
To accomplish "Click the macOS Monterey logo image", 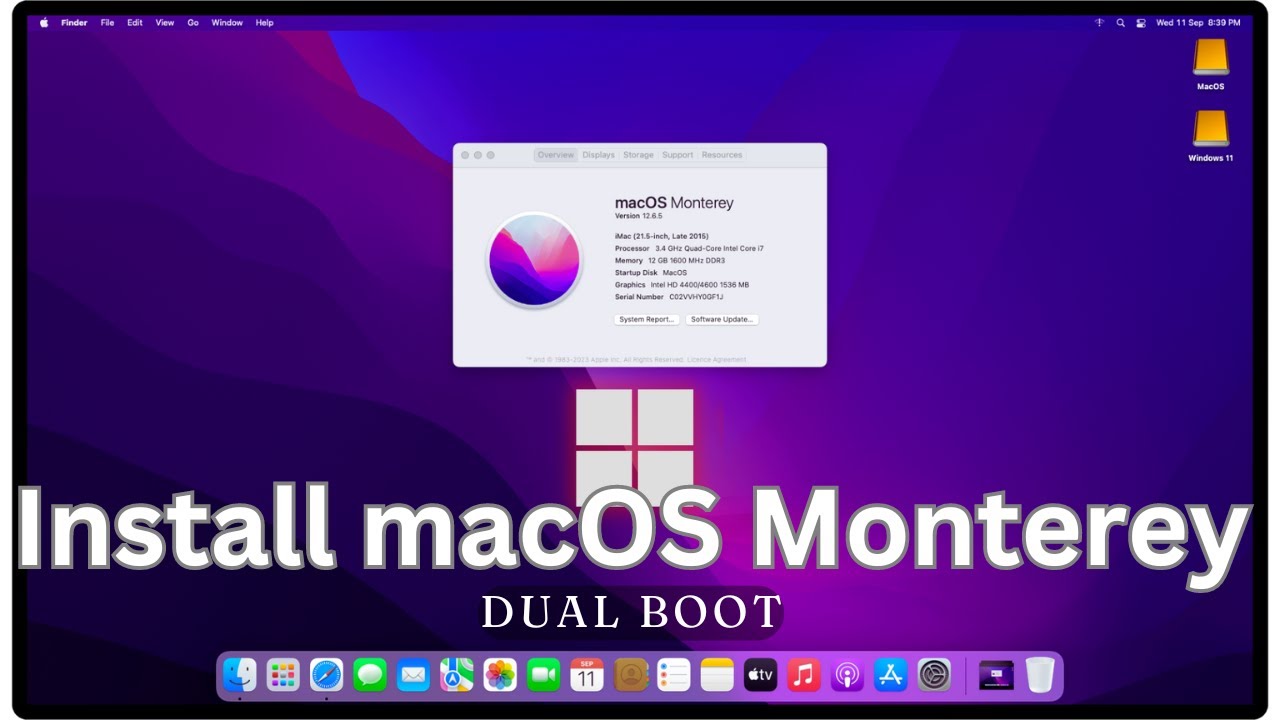I will (x=534, y=260).
